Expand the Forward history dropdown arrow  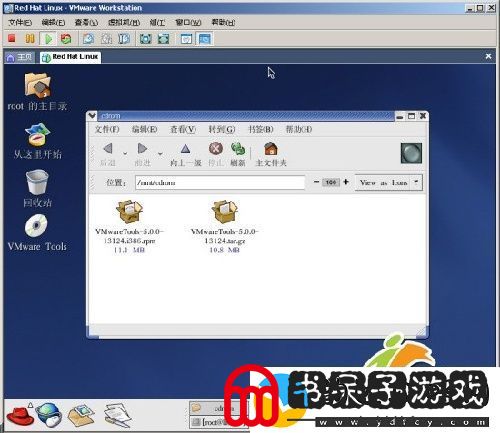point(160,154)
